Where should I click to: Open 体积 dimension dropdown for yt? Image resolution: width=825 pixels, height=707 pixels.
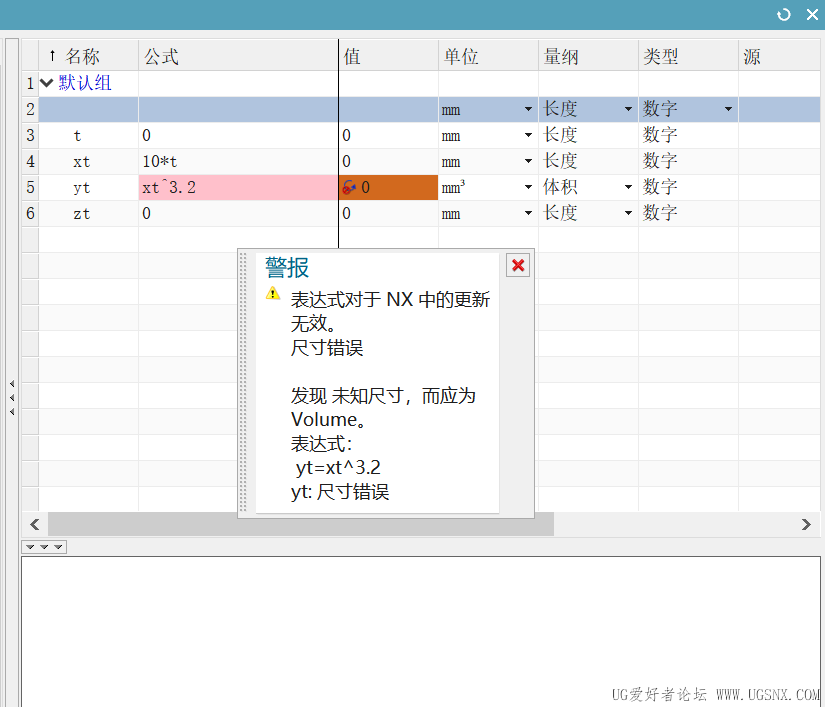tap(628, 187)
